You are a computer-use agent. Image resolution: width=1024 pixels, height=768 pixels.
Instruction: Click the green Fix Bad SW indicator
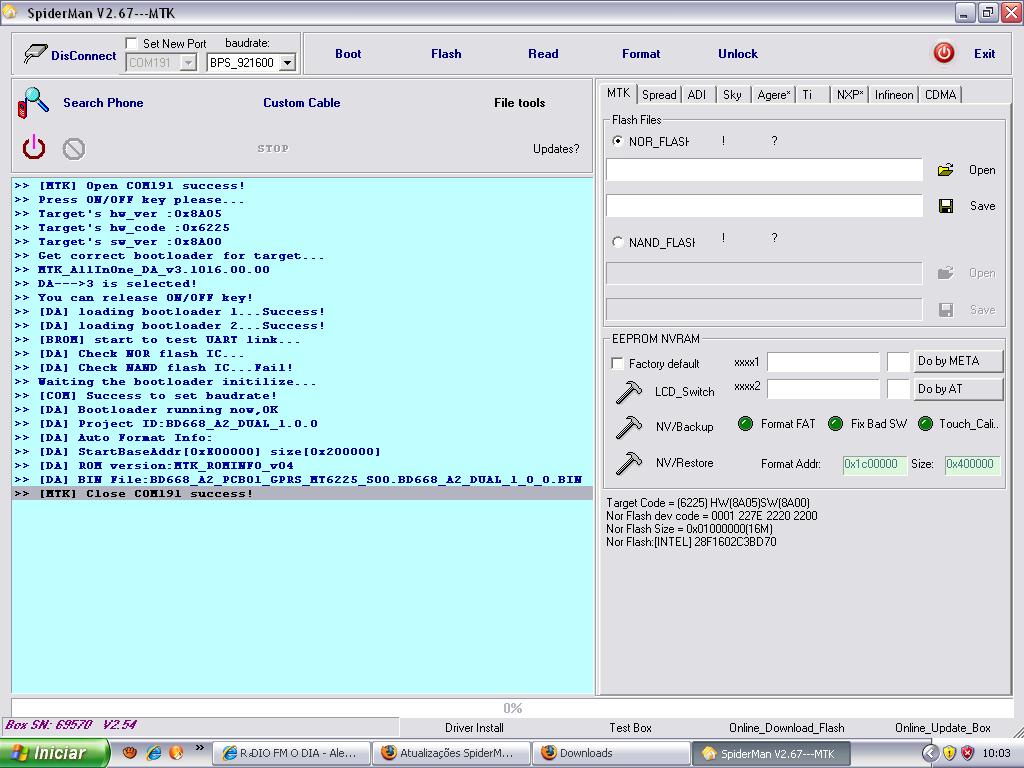point(835,424)
